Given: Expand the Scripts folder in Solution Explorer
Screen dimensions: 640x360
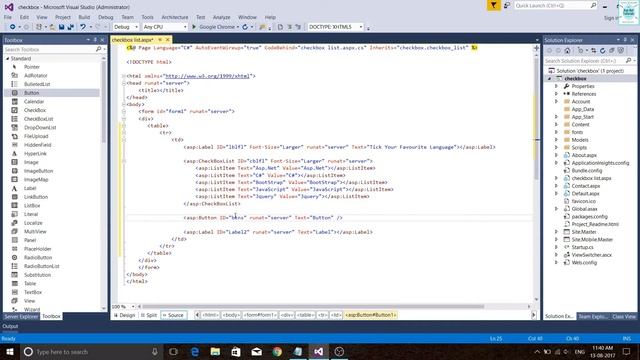Looking at the screenshot, I should [x=556, y=147].
